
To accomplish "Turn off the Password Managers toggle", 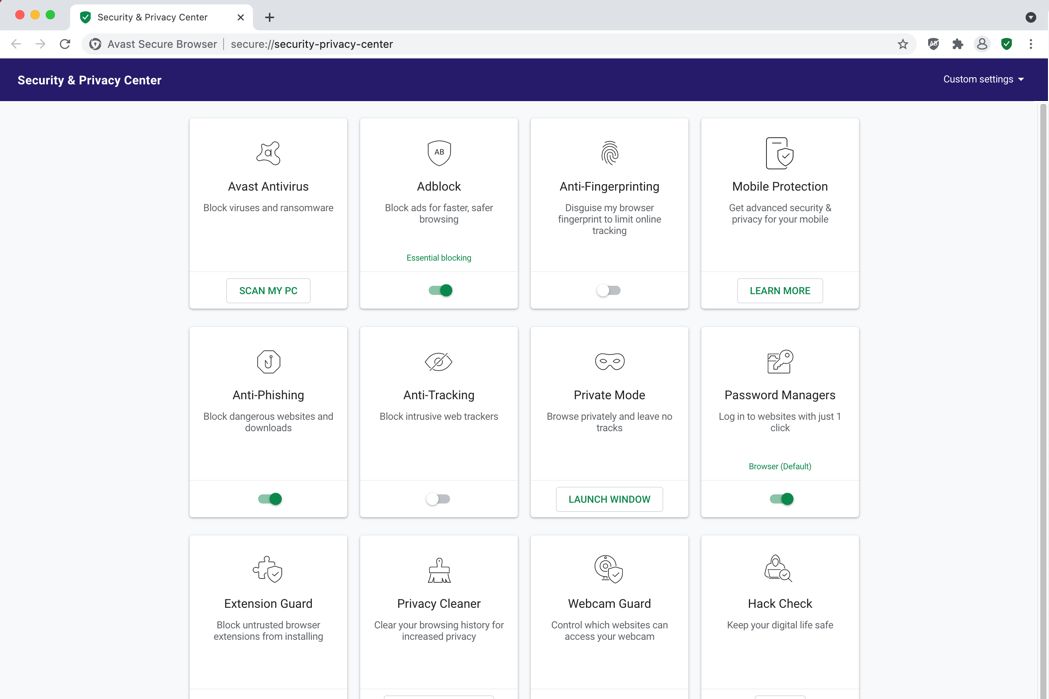I will click(781, 499).
